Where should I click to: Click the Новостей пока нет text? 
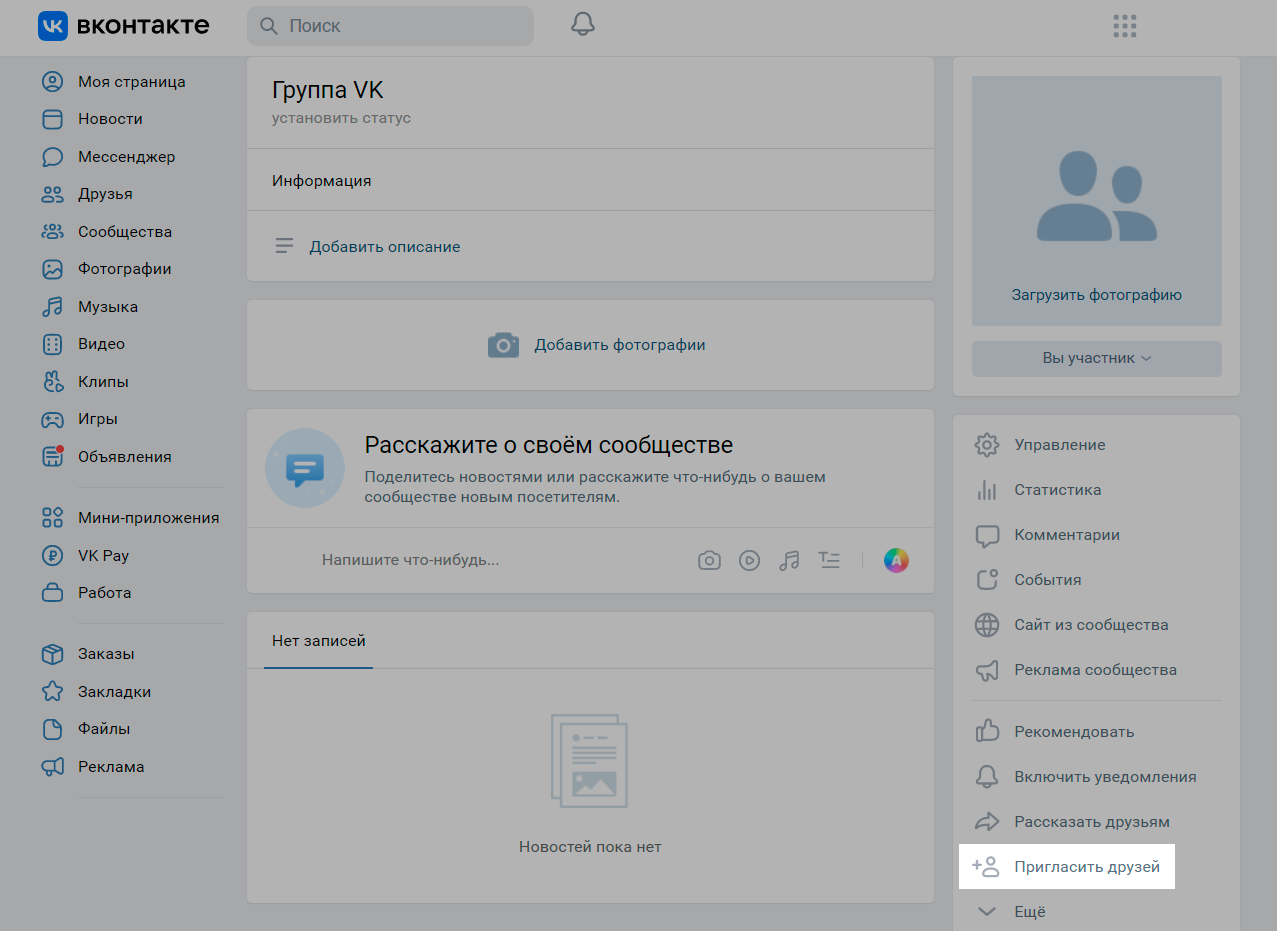590,847
